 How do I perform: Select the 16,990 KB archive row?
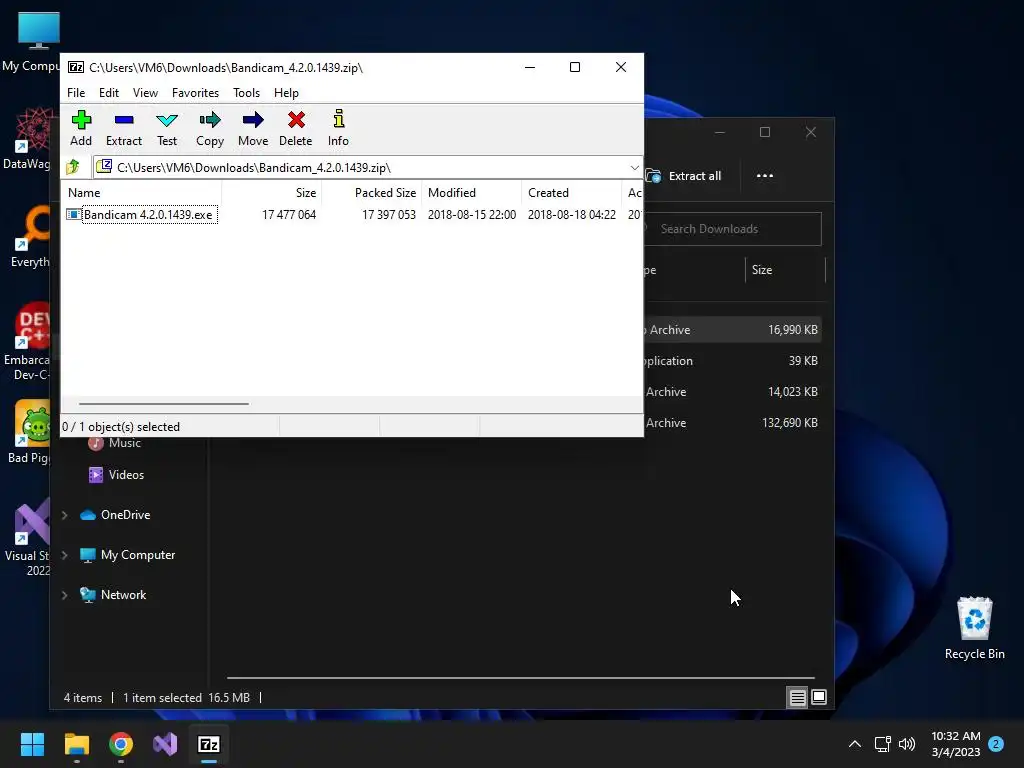pyautogui.click(x=732, y=330)
